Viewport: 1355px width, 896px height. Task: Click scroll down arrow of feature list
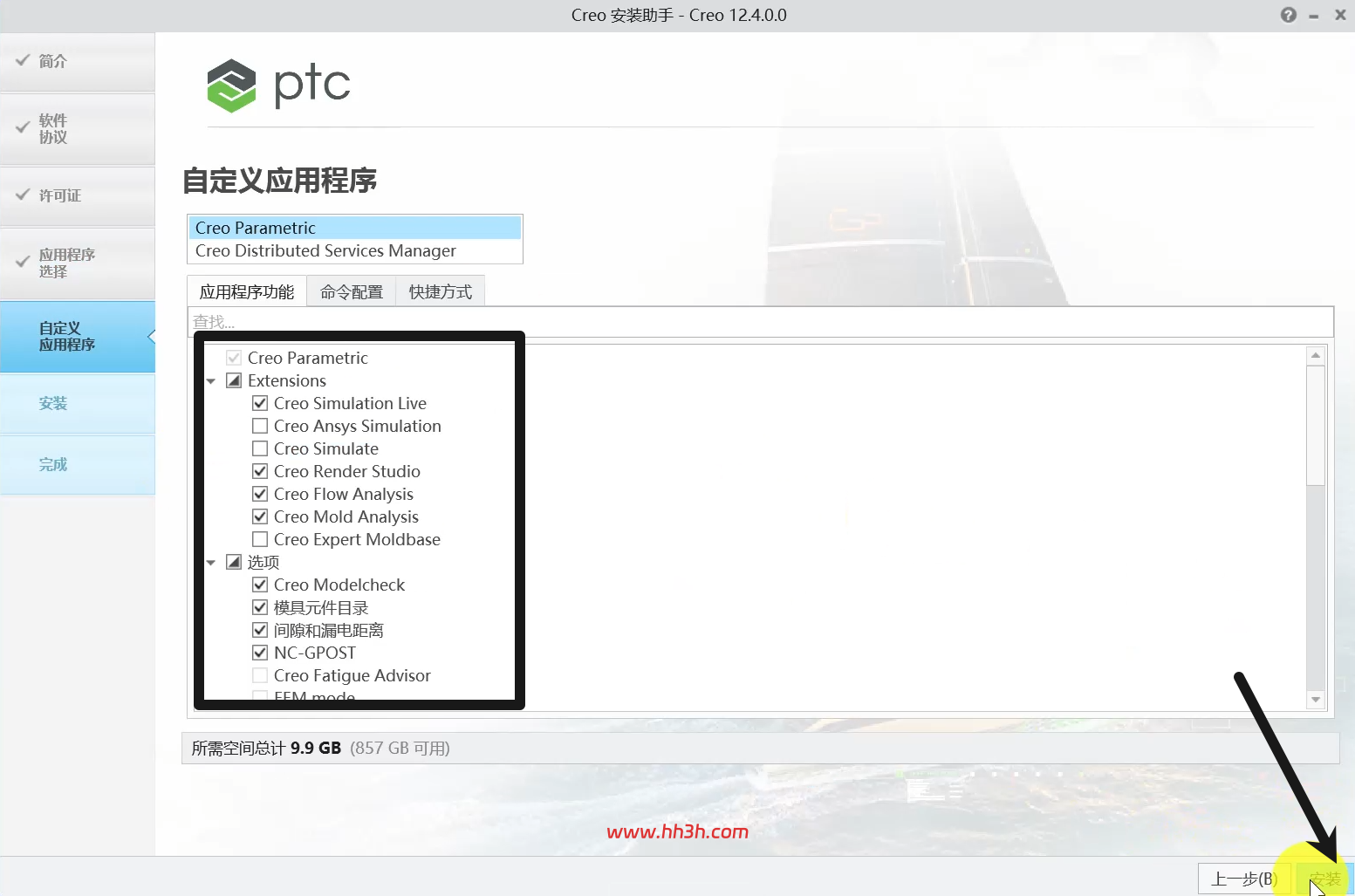[1316, 700]
